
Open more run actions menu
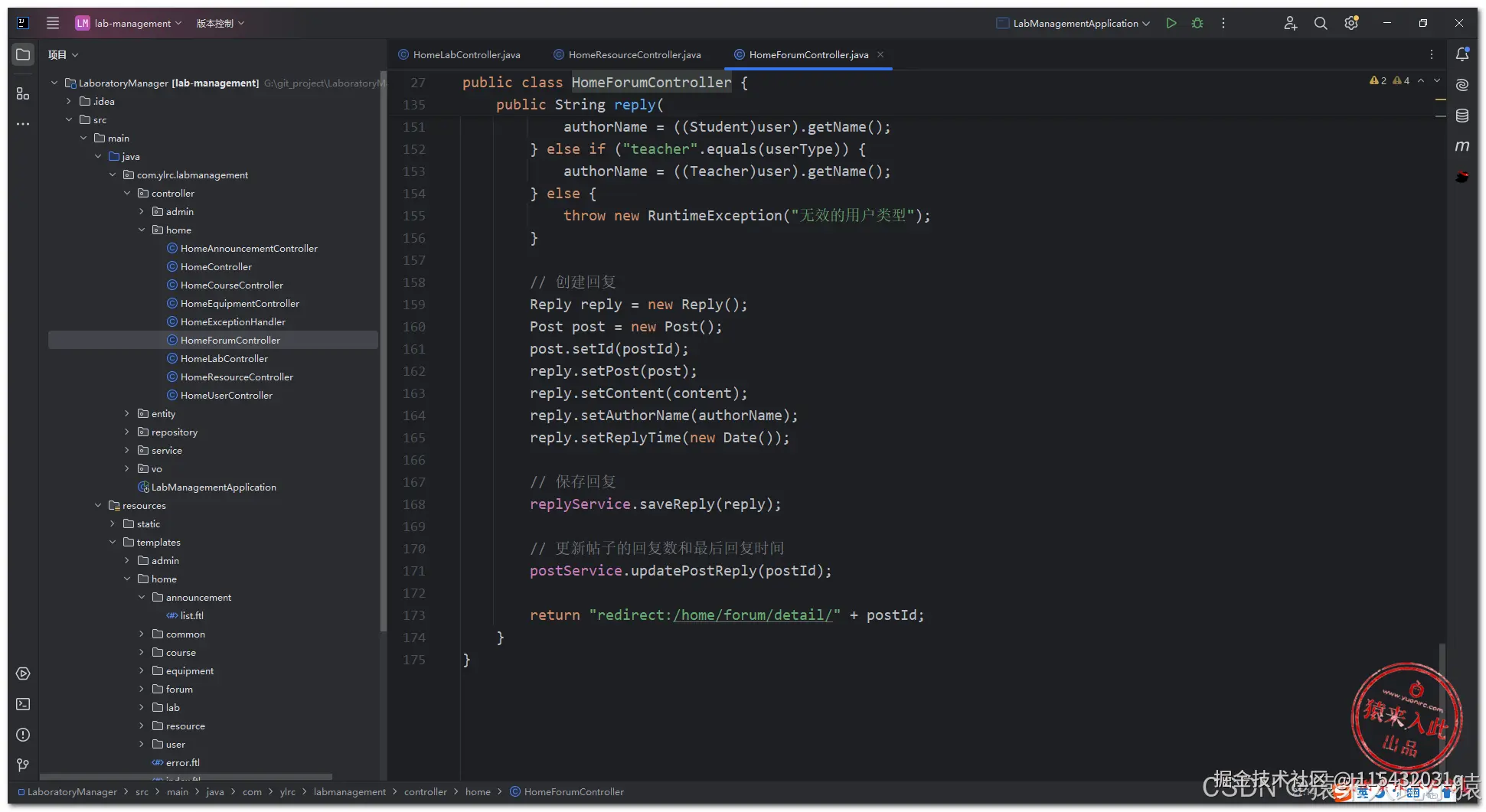(1223, 23)
